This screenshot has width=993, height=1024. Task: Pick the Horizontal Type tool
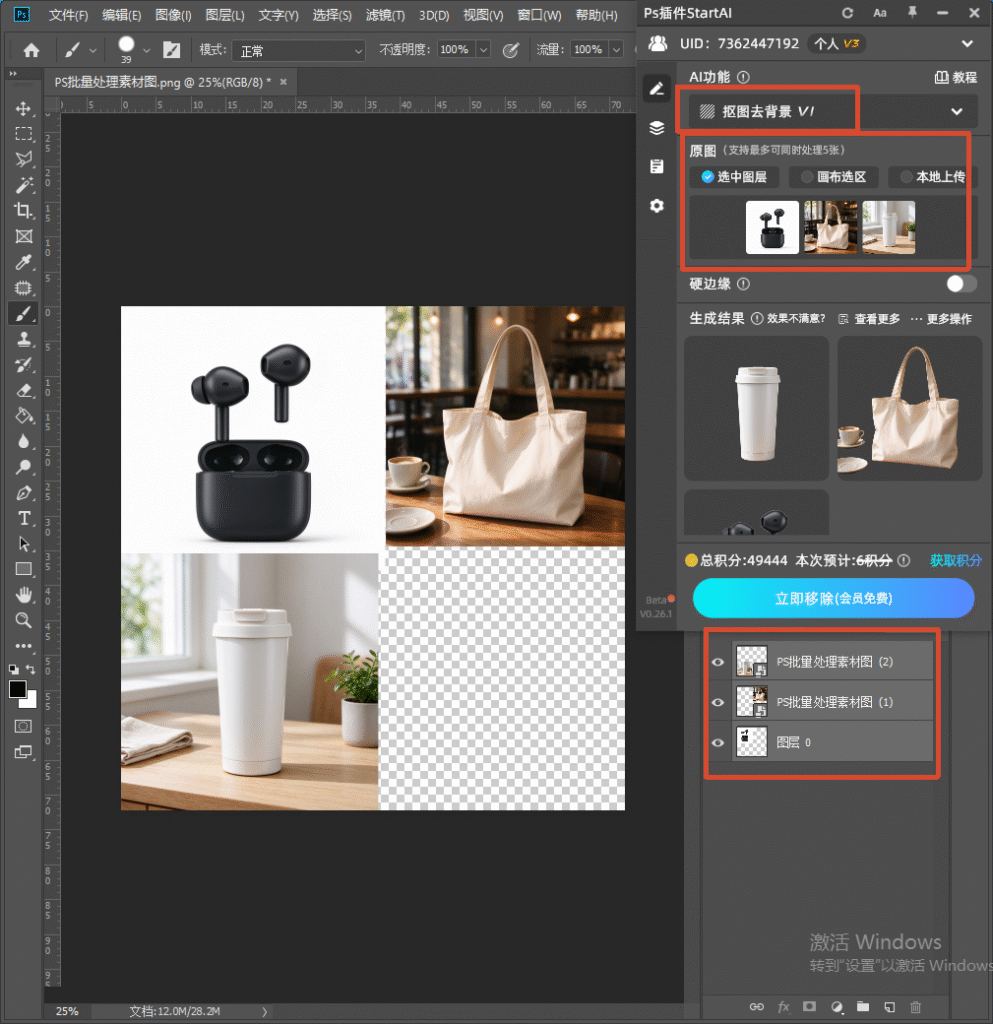[24, 518]
